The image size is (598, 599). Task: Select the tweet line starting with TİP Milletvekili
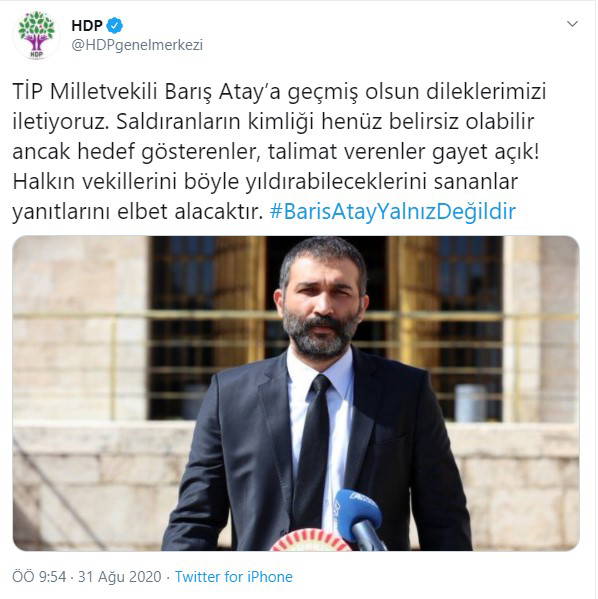279,92
